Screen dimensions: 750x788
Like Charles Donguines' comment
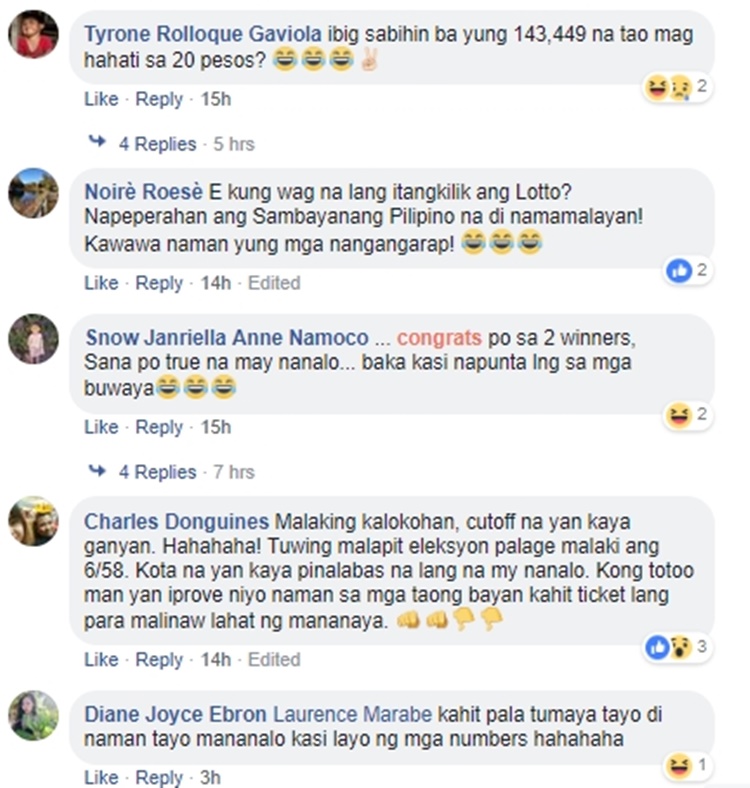click(101, 659)
